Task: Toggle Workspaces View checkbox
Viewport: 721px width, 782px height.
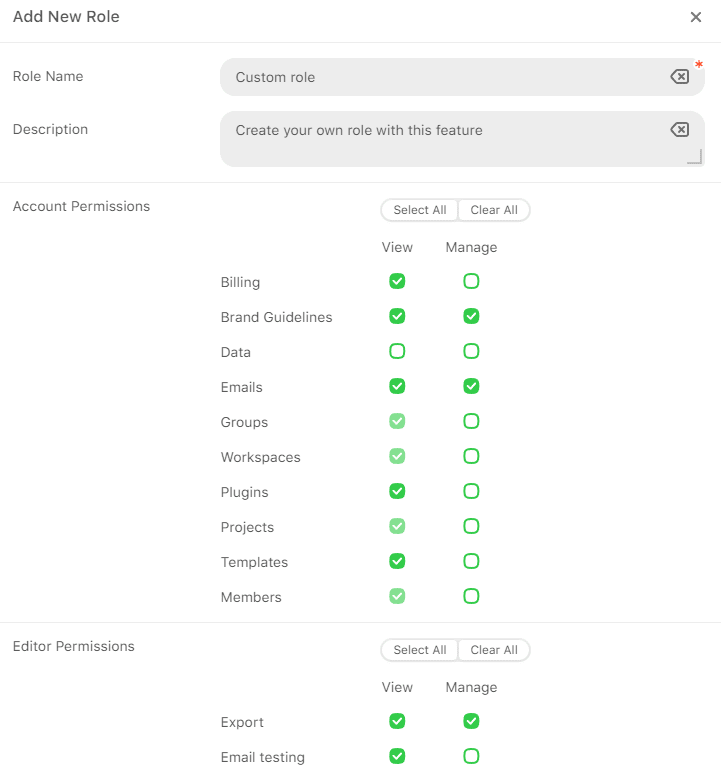Action: pos(397,456)
